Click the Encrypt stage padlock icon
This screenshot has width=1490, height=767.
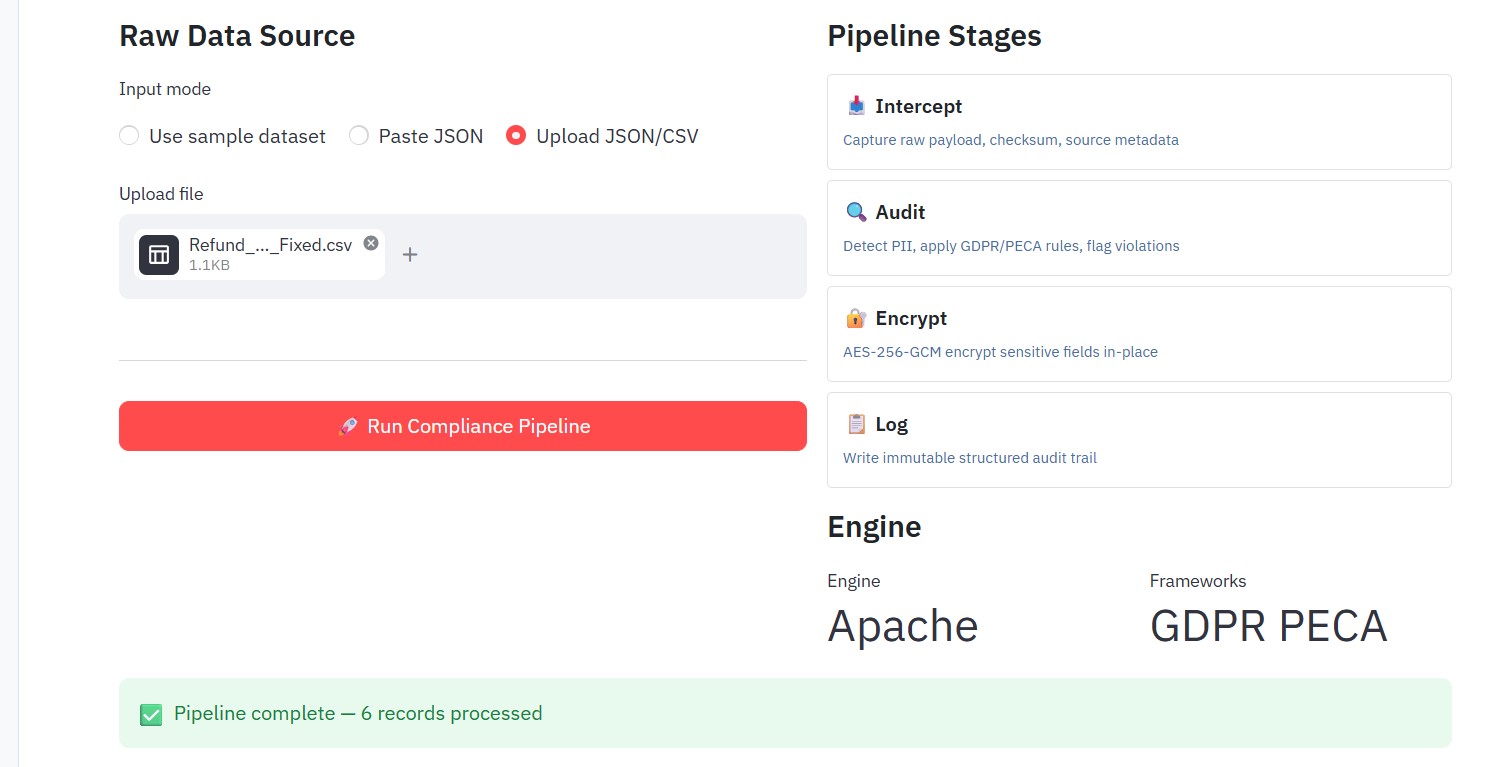pyautogui.click(x=856, y=318)
